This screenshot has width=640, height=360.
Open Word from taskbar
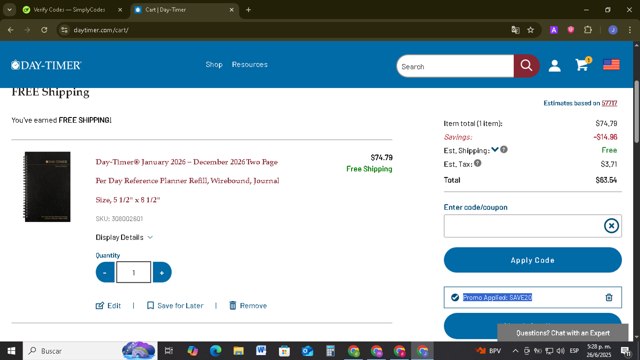coord(261,351)
